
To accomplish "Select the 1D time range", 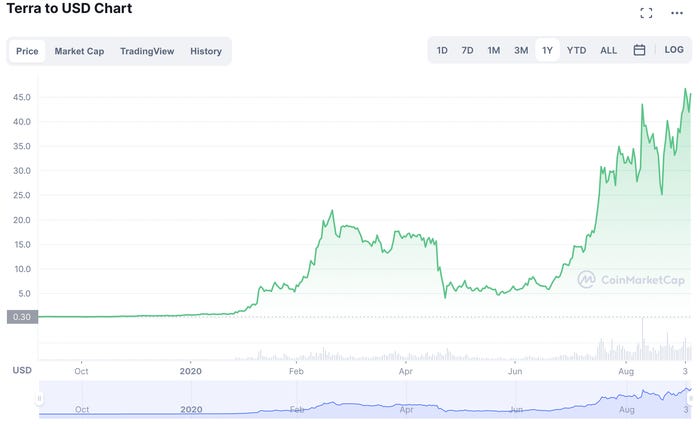I will click(442, 50).
